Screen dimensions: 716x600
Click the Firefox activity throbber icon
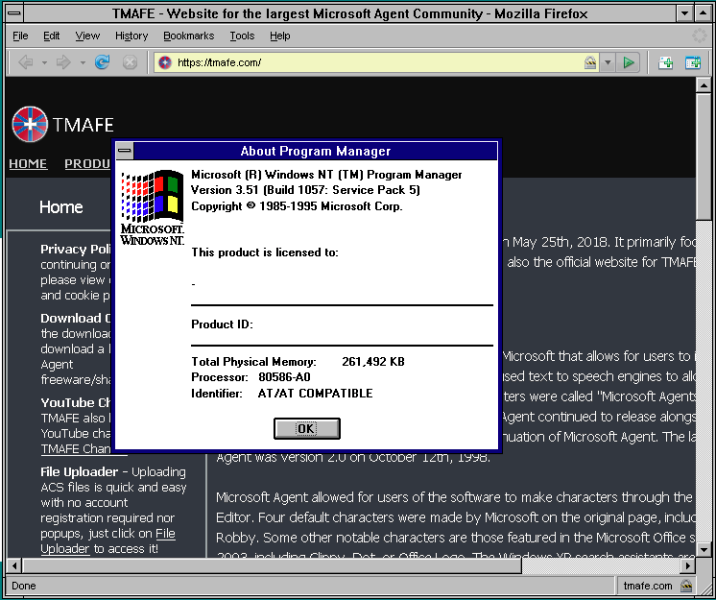699,36
